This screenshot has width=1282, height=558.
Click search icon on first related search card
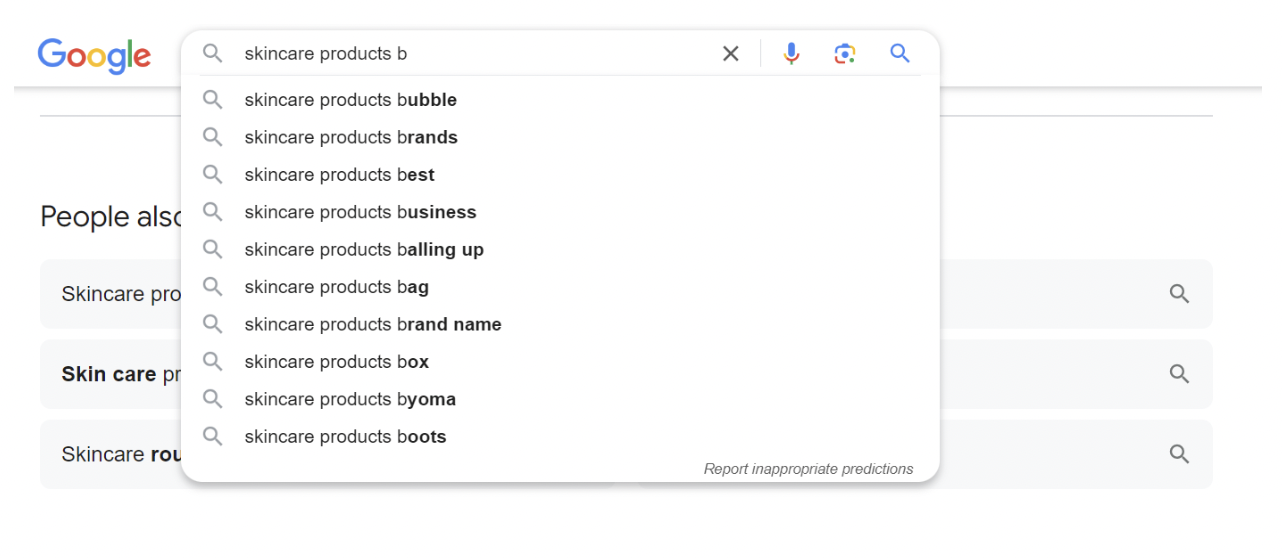(x=1179, y=294)
